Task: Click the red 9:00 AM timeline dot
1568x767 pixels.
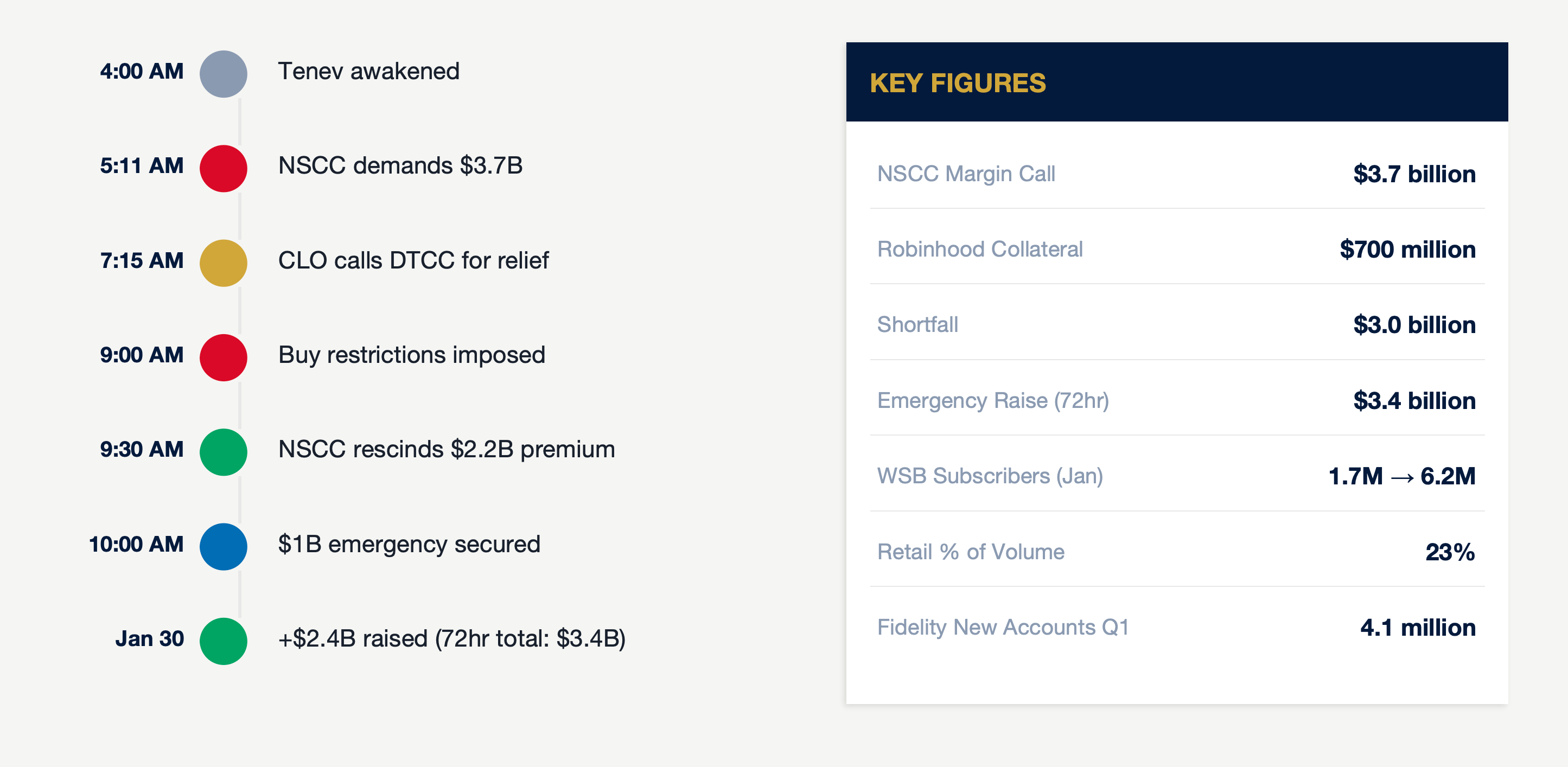Action: click(x=224, y=357)
